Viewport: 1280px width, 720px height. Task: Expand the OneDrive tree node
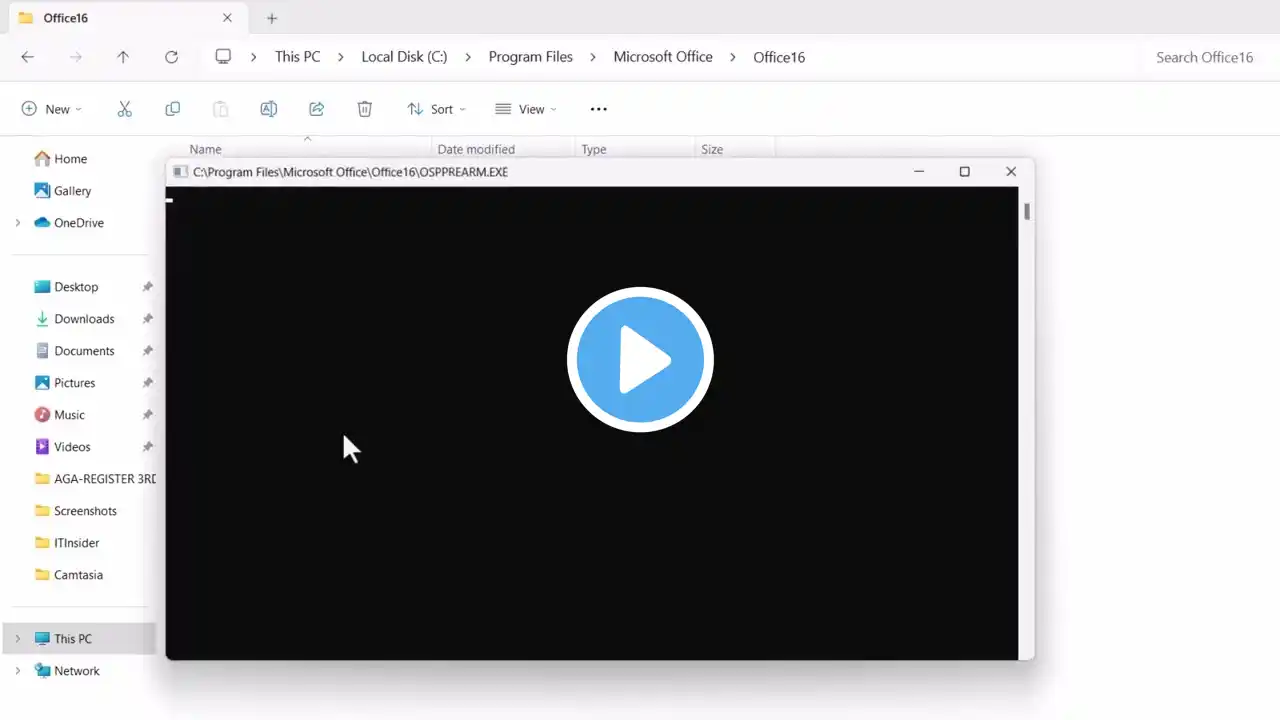coord(18,223)
